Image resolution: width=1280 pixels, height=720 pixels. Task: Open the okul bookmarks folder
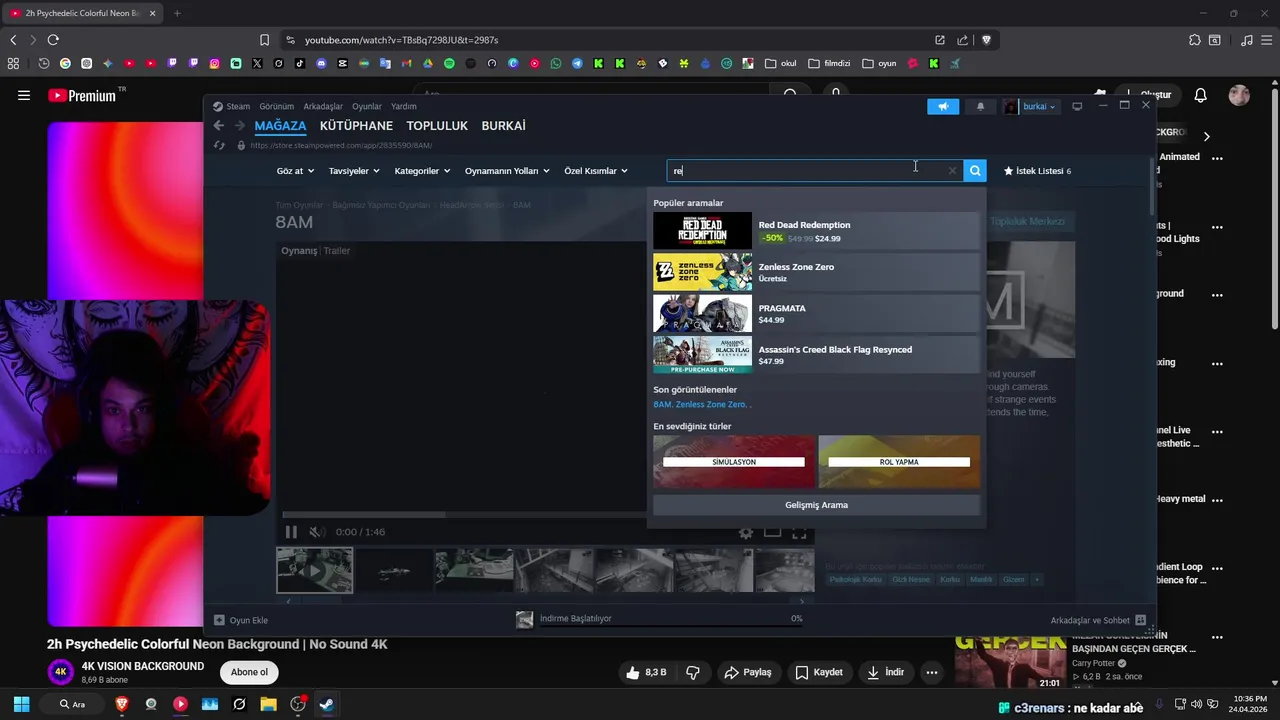pyautogui.click(x=781, y=63)
